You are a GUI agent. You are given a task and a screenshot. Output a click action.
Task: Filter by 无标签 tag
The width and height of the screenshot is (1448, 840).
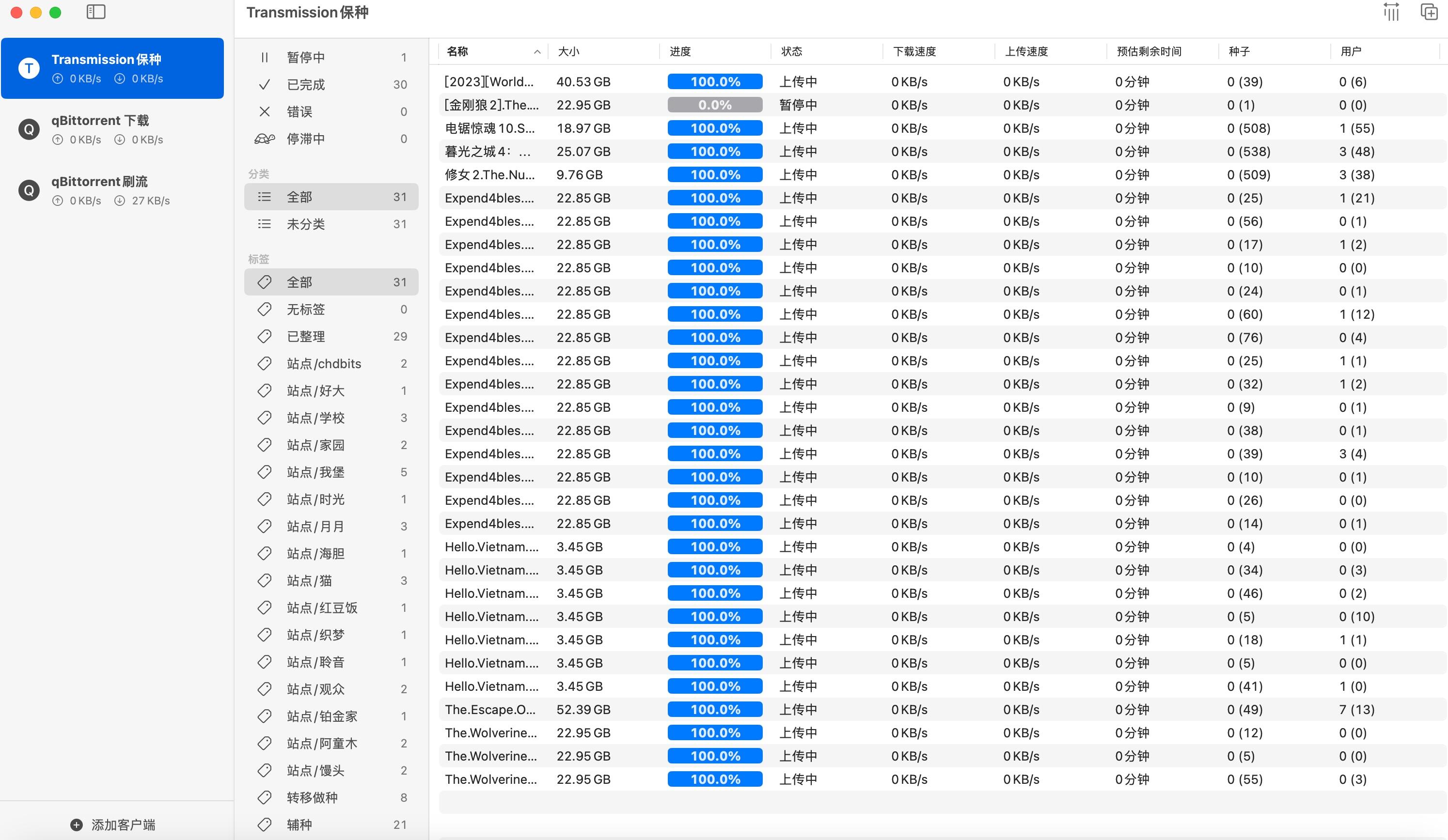click(x=331, y=309)
